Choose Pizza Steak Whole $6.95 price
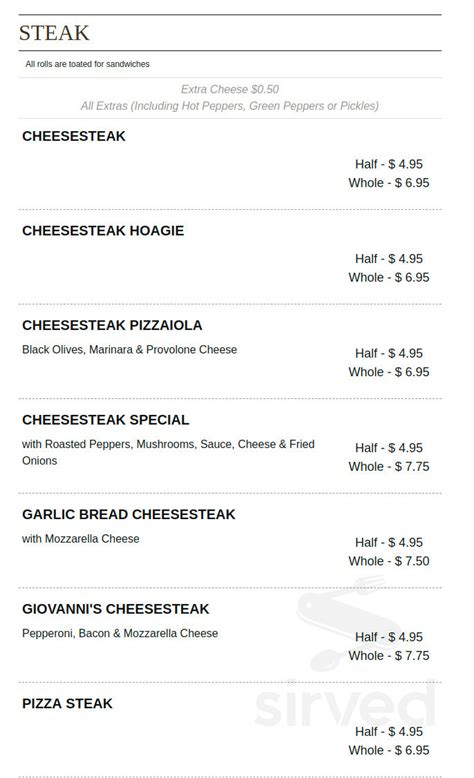The image size is (474, 778). tap(389, 750)
